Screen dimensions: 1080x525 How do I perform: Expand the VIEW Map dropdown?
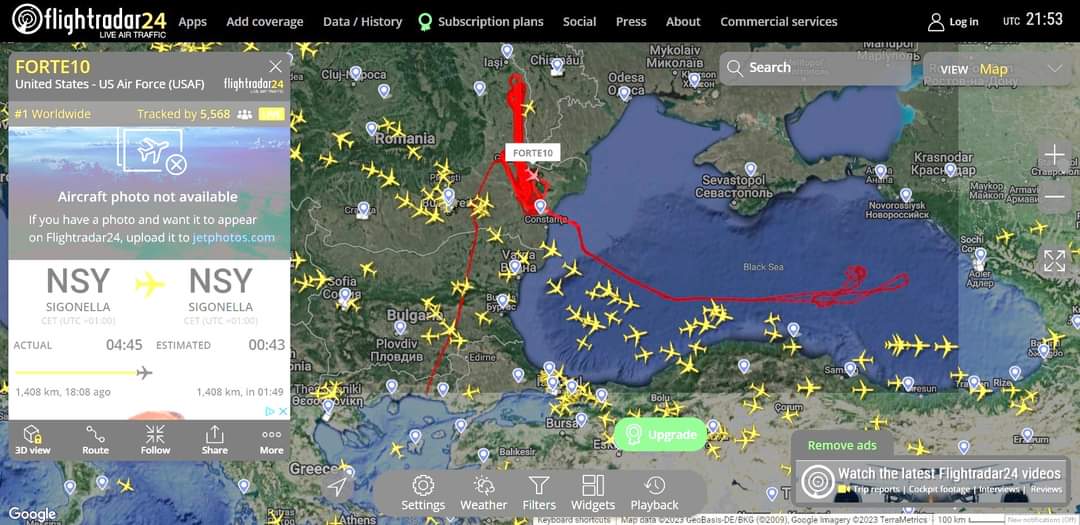pos(997,69)
